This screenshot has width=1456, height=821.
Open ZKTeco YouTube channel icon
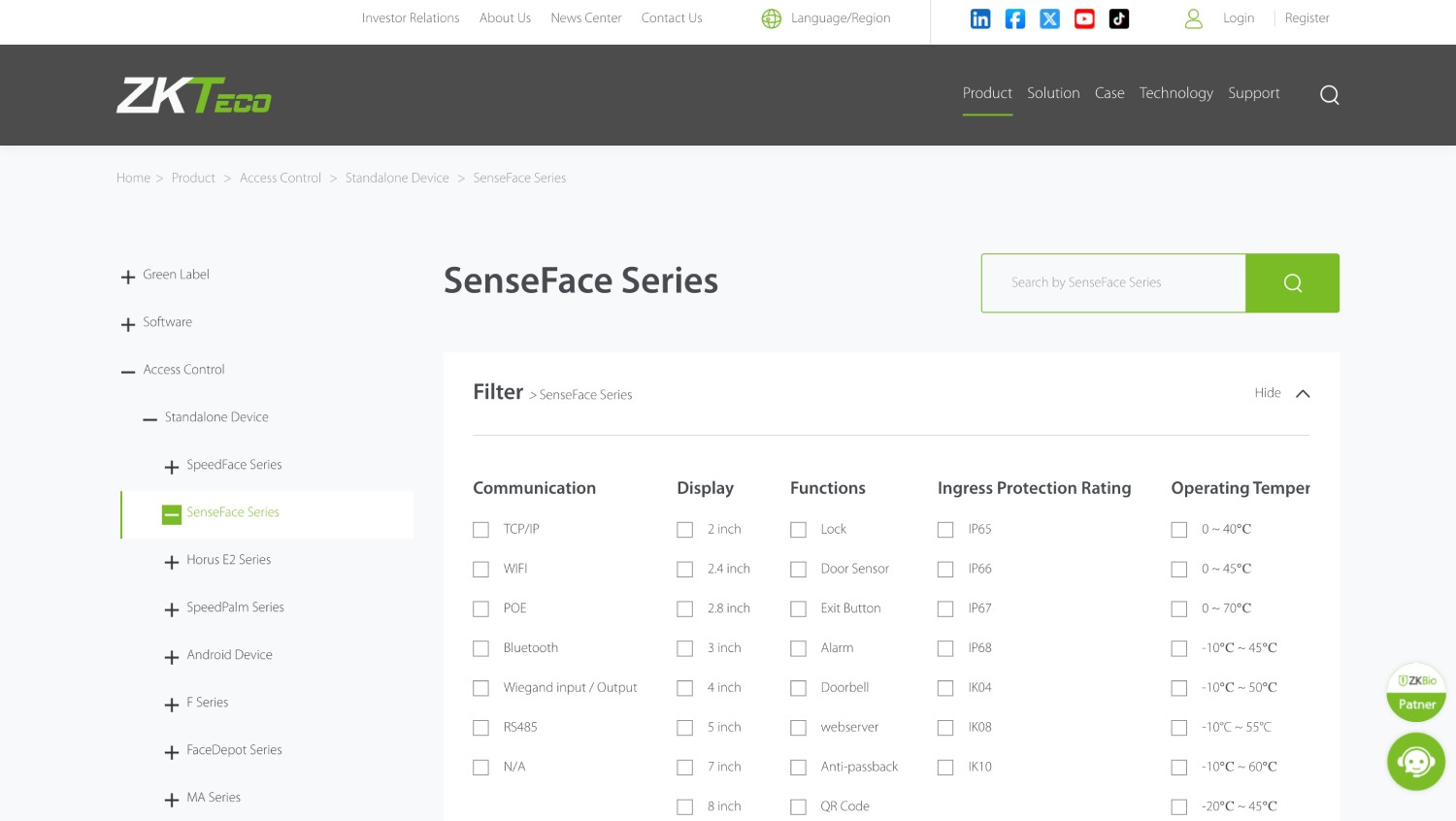(x=1084, y=18)
